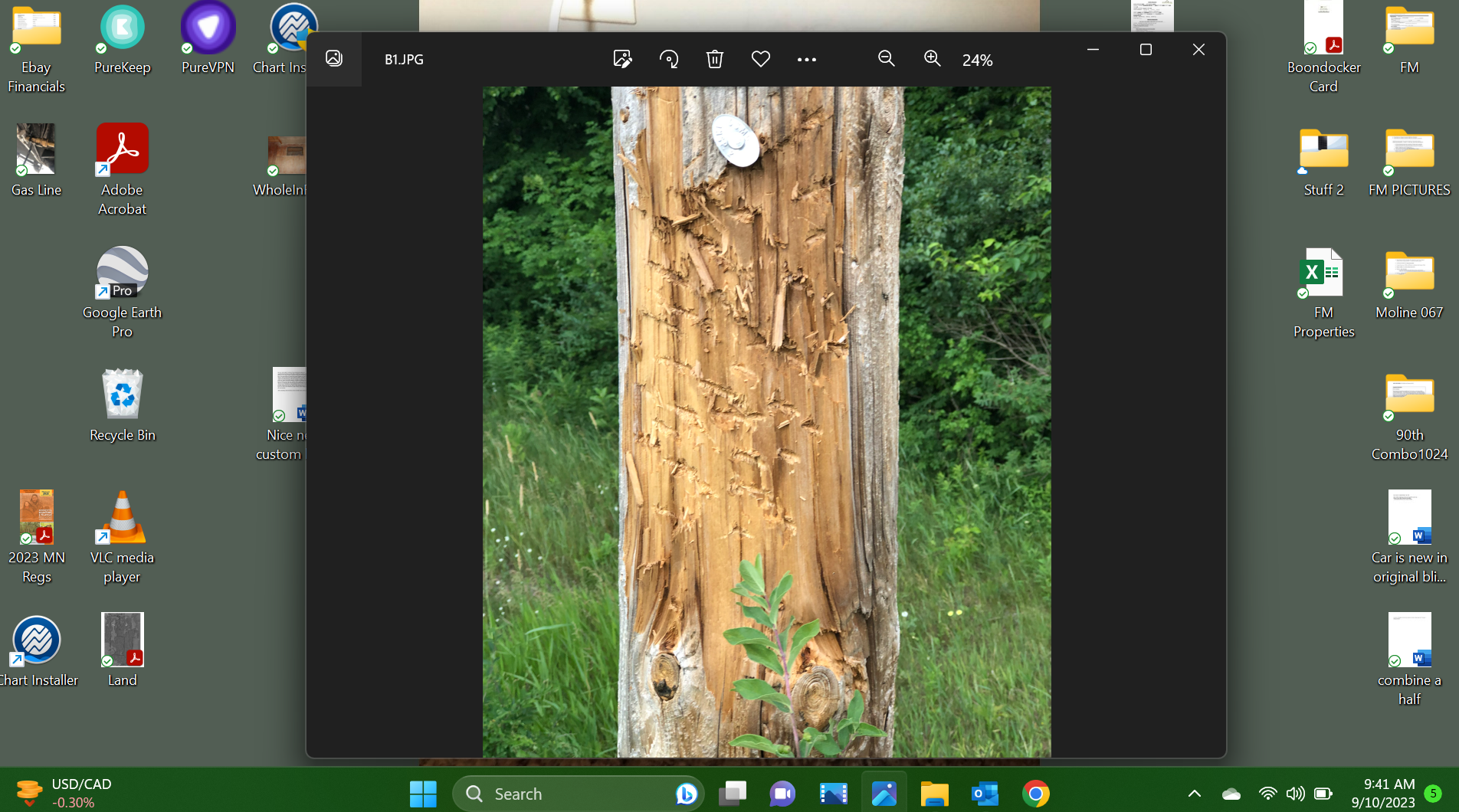1459x812 pixels.
Task: Toggle the favorite heart icon
Action: pos(761,59)
